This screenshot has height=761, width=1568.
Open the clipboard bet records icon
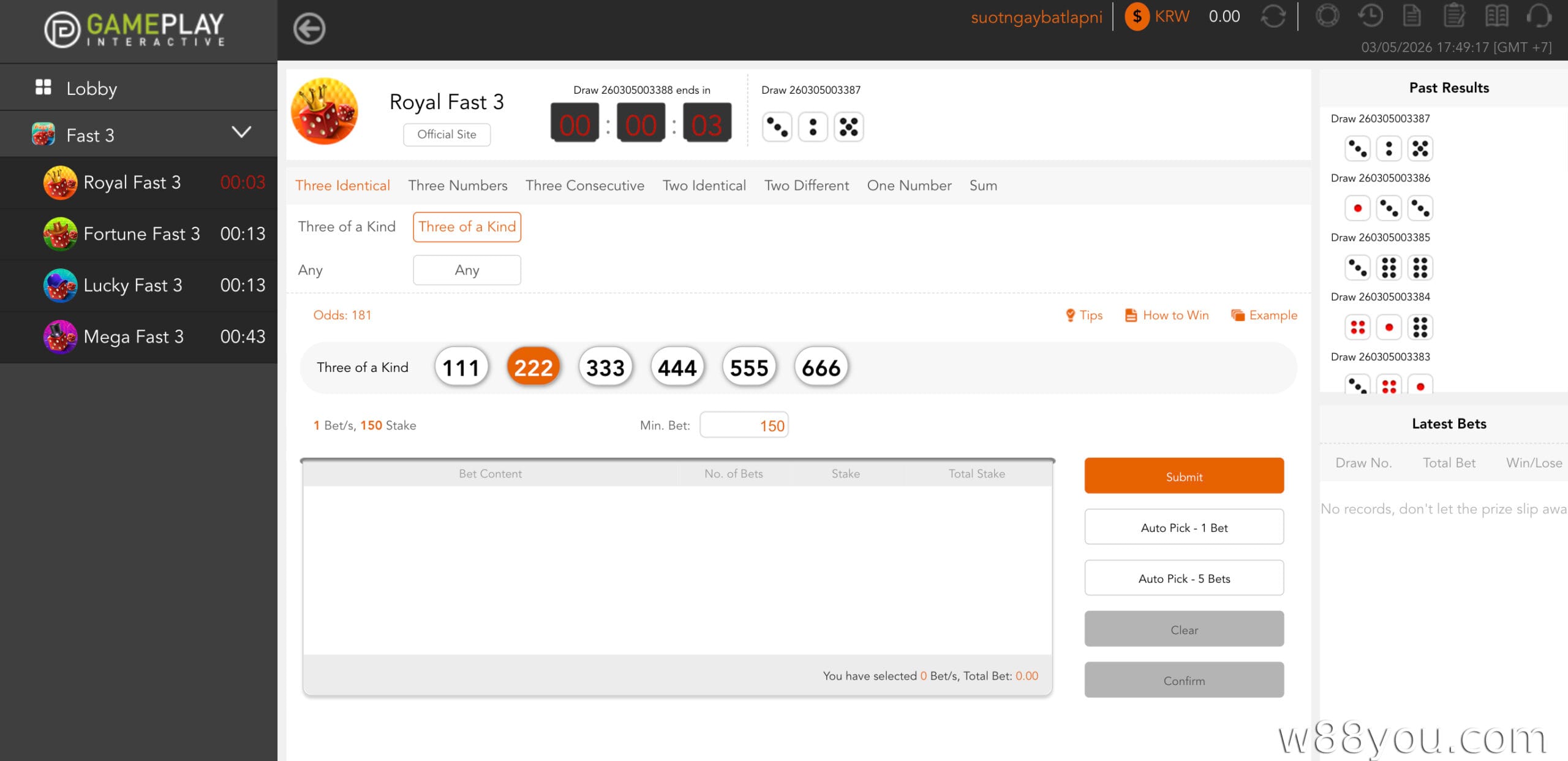(1454, 16)
